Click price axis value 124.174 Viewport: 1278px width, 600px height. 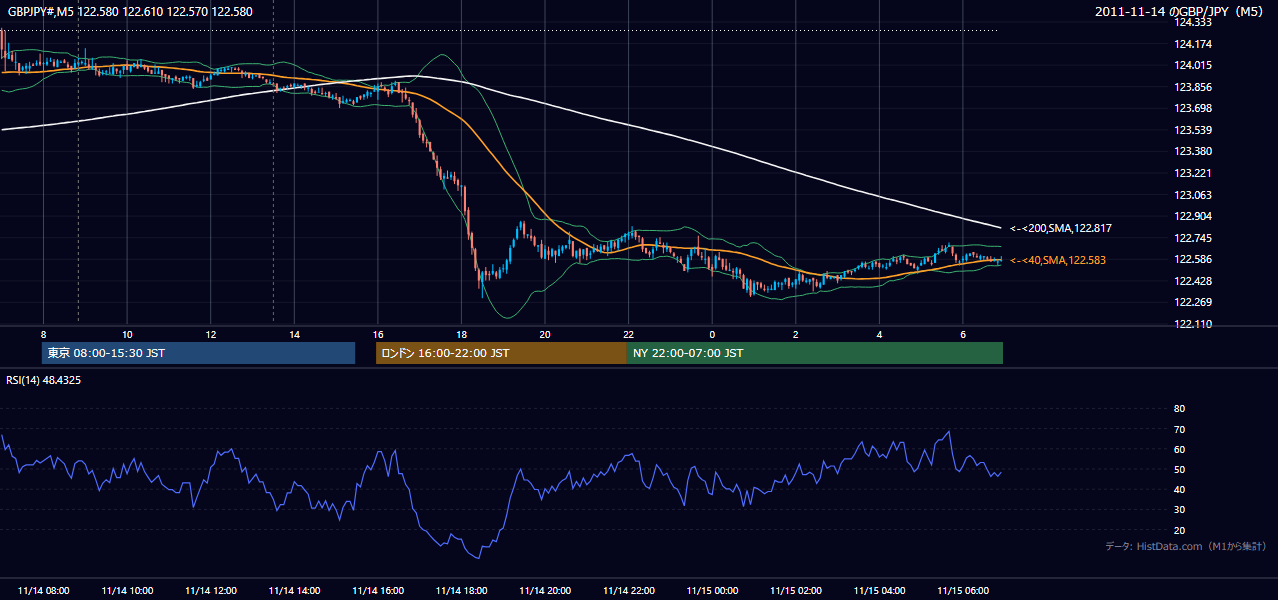(x=1193, y=44)
